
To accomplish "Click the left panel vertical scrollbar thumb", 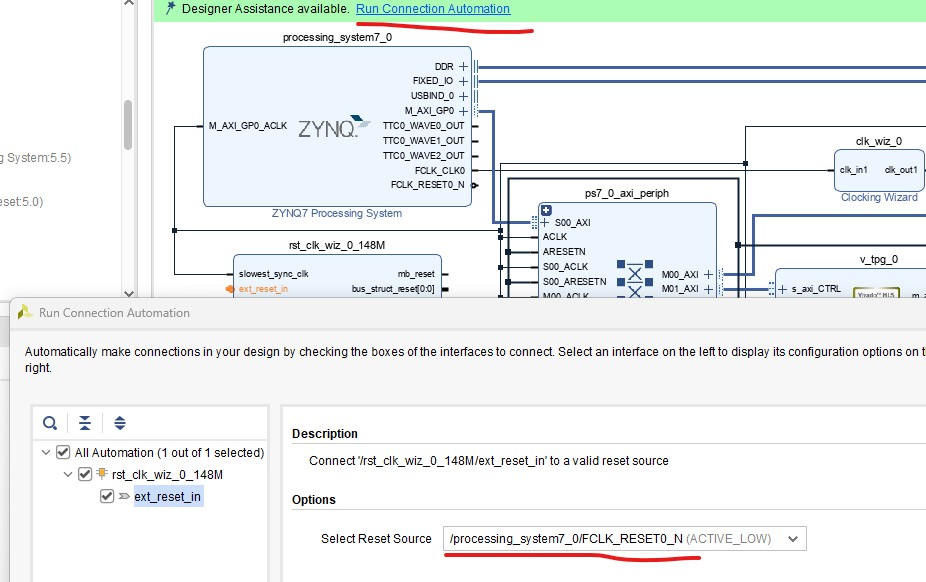I will coord(128,125).
